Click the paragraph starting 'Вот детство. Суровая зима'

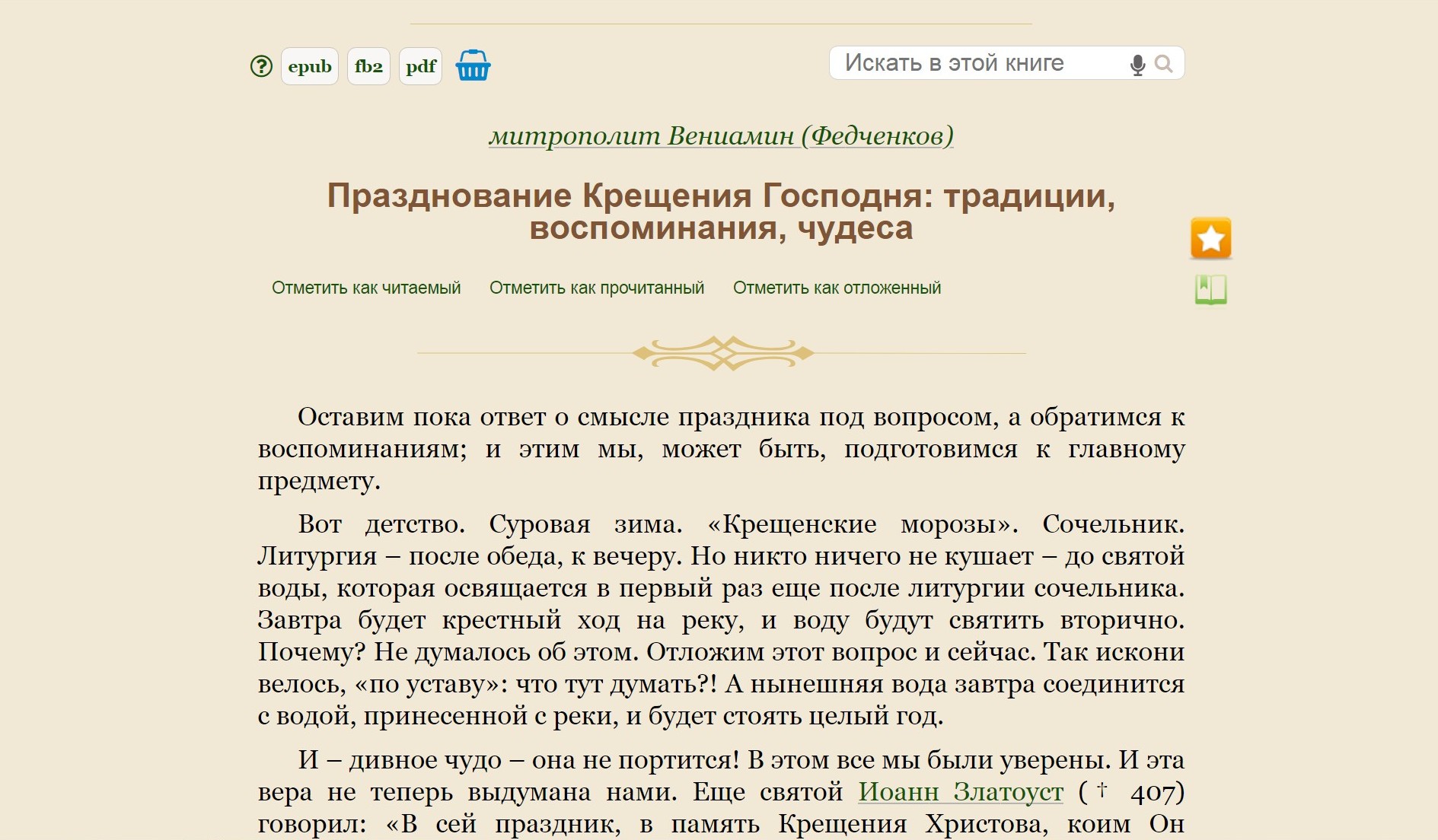click(721, 619)
